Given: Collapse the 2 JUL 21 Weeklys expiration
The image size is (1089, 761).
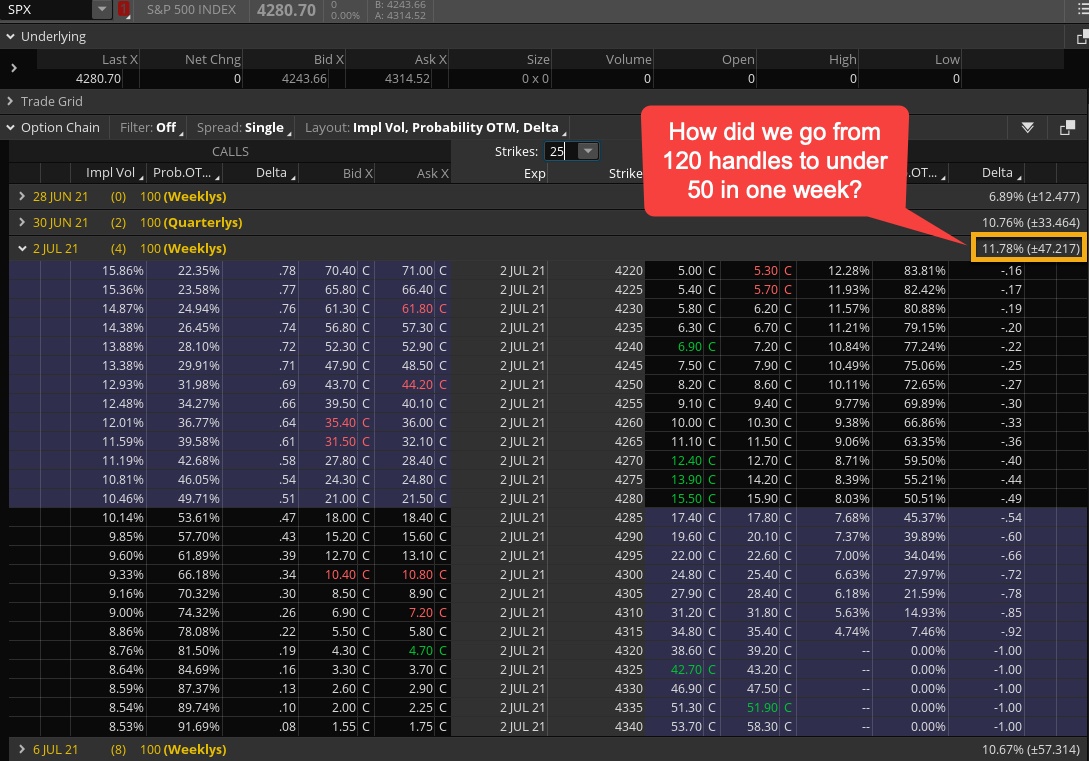Looking at the screenshot, I should [x=24, y=248].
